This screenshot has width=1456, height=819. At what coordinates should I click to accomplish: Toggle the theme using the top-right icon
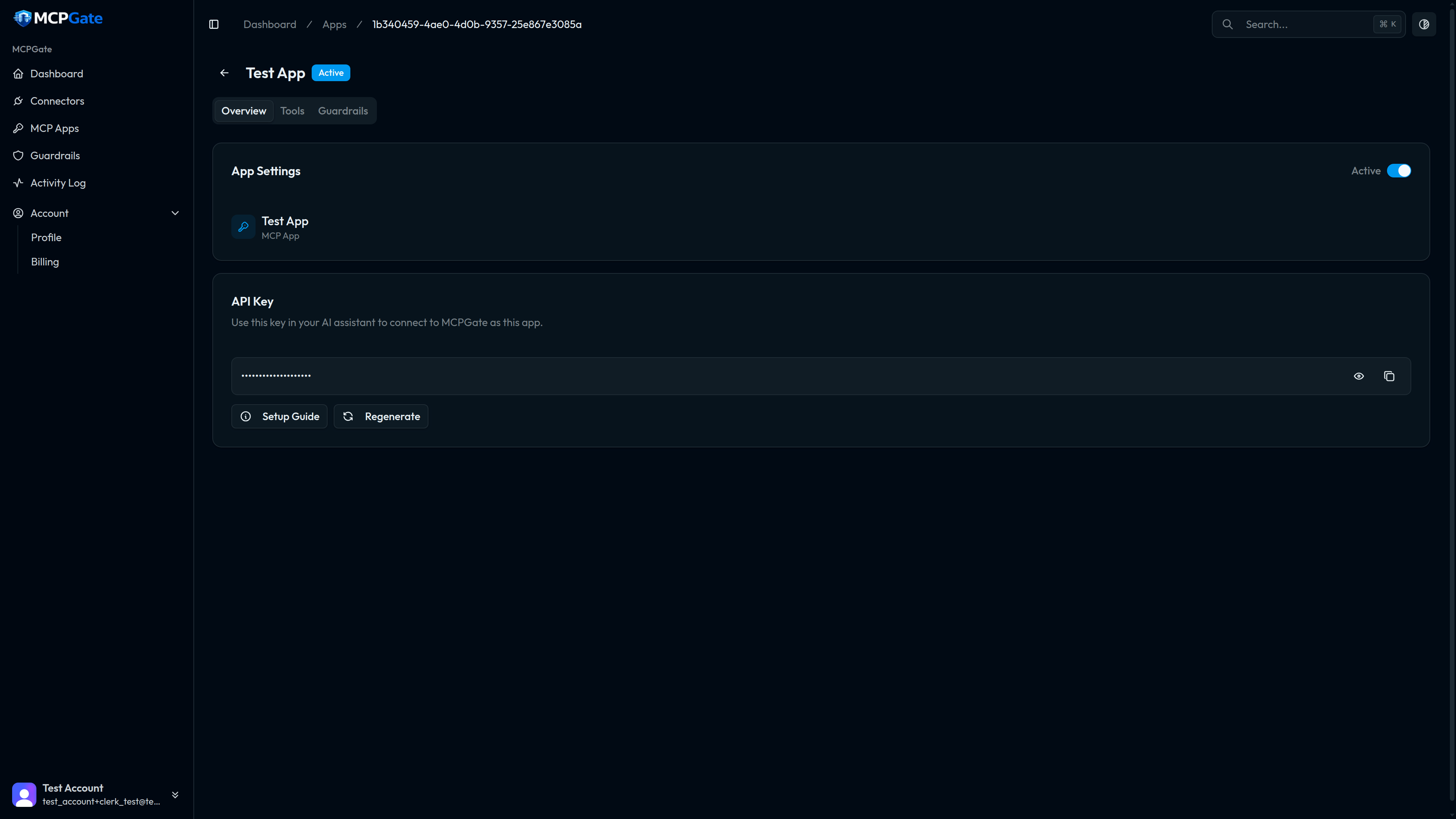click(x=1424, y=24)
